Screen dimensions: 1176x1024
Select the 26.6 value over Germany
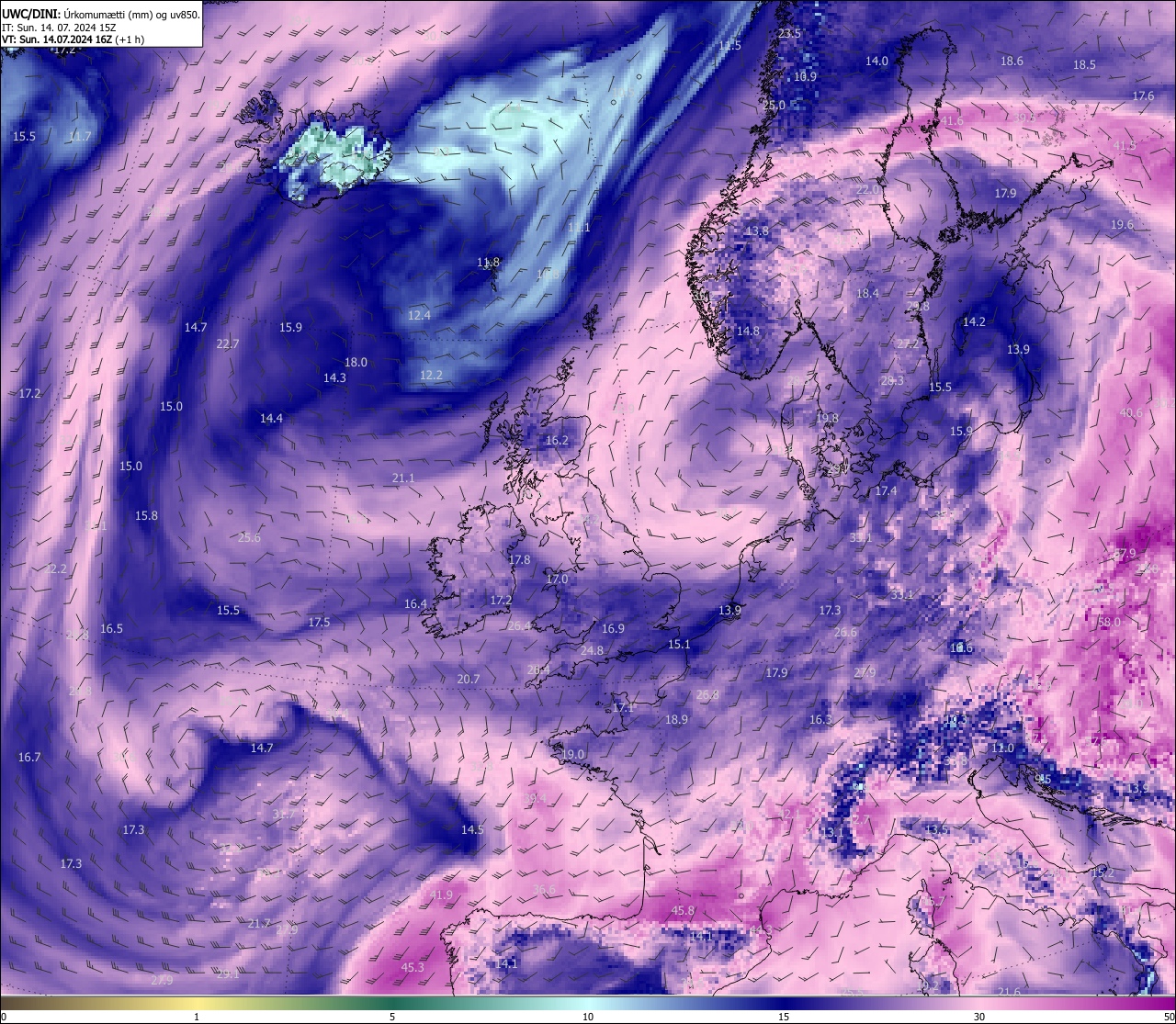845,633
